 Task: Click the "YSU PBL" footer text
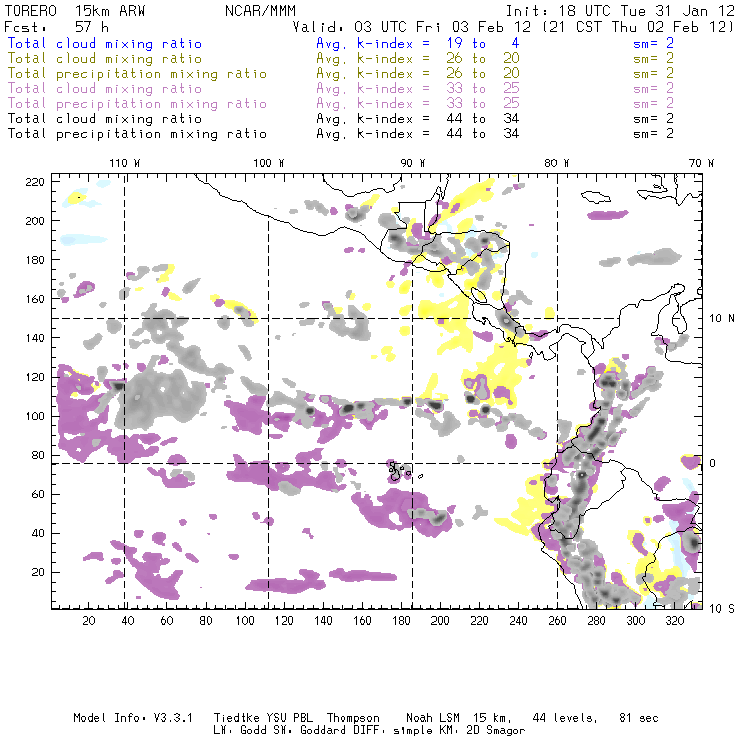(289, 718)
